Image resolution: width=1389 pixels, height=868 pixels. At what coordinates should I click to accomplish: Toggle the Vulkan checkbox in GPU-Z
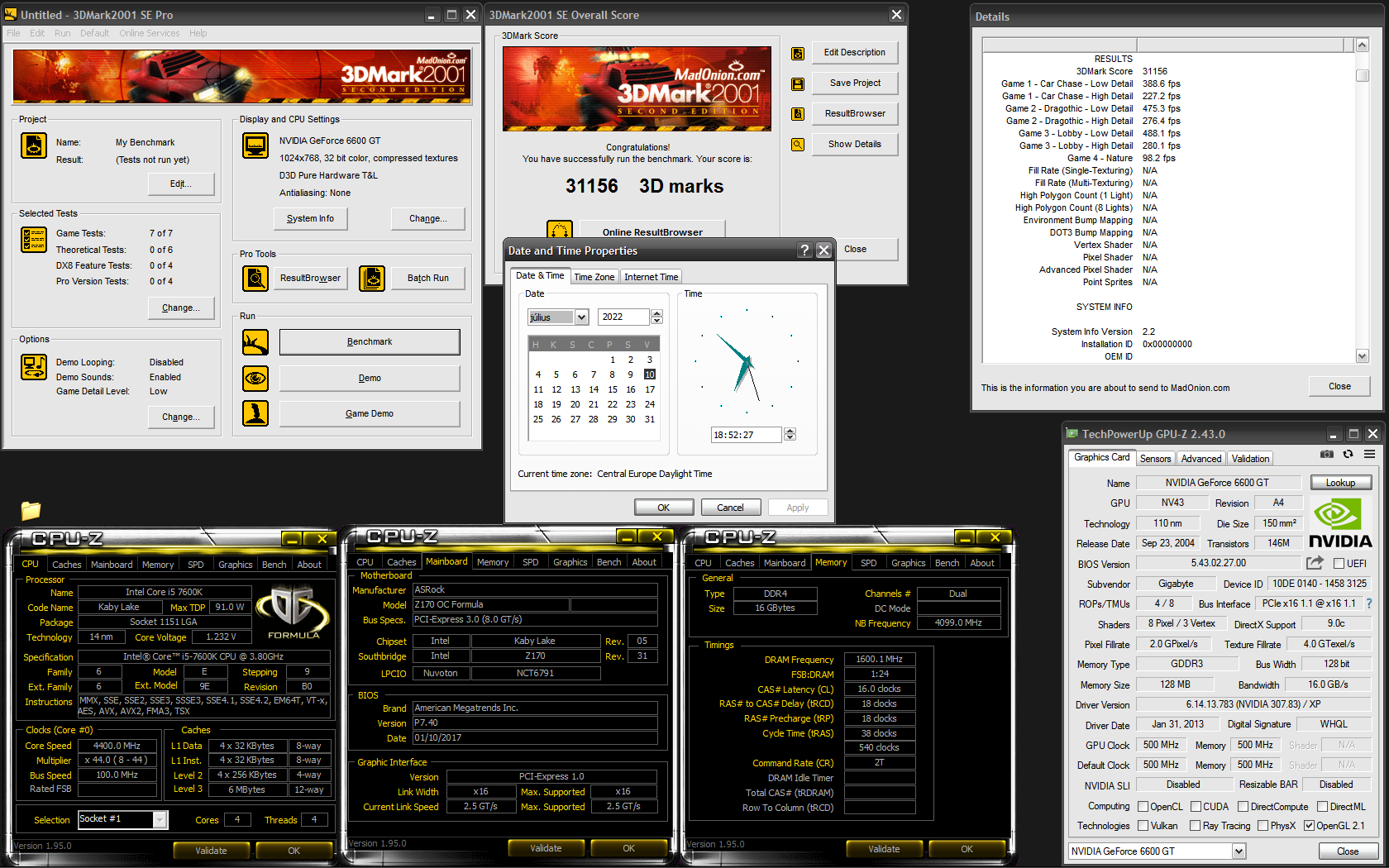[1143, 826]
